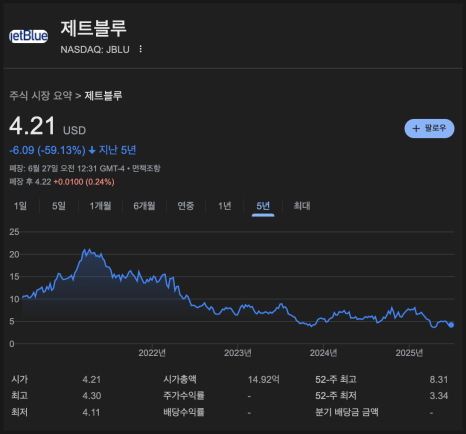Click the 면책조항 disclaimer link
466x434 pixels.
tap(146, 168)
